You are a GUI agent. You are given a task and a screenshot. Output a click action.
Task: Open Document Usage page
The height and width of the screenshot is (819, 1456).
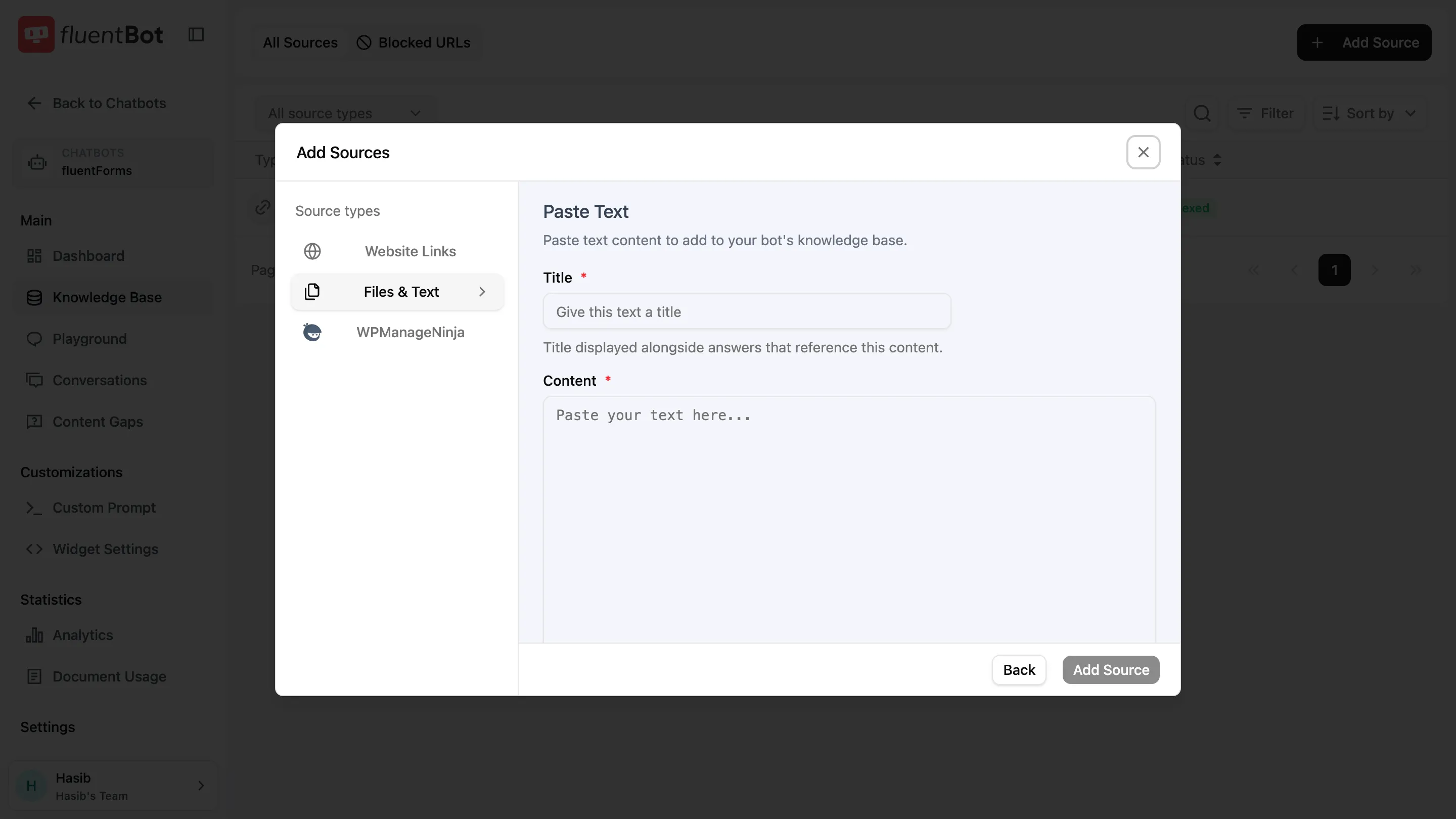(113, 676)
